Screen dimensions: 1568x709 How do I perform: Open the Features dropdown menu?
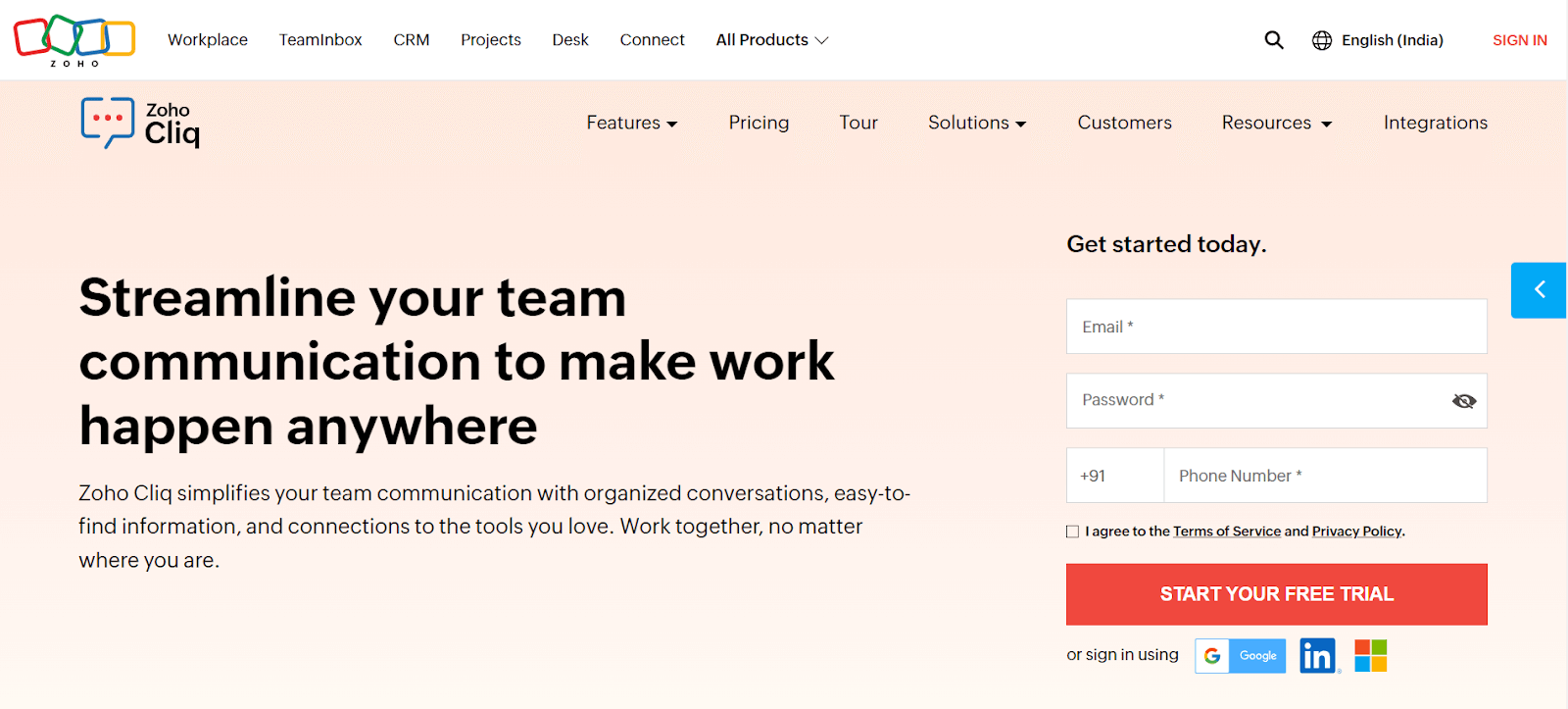632,123
